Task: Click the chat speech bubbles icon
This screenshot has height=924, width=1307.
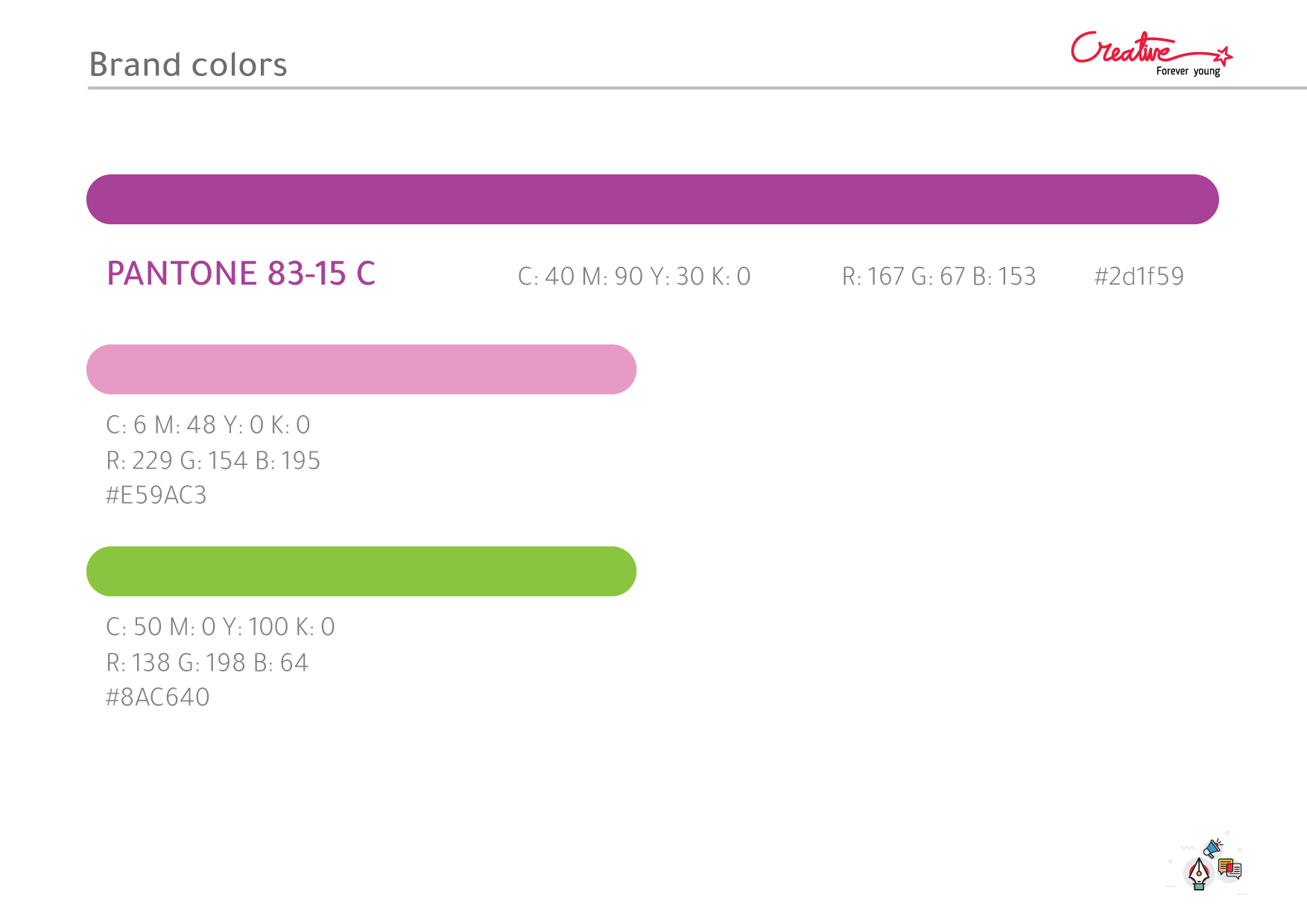Action: pos(1230,869)
